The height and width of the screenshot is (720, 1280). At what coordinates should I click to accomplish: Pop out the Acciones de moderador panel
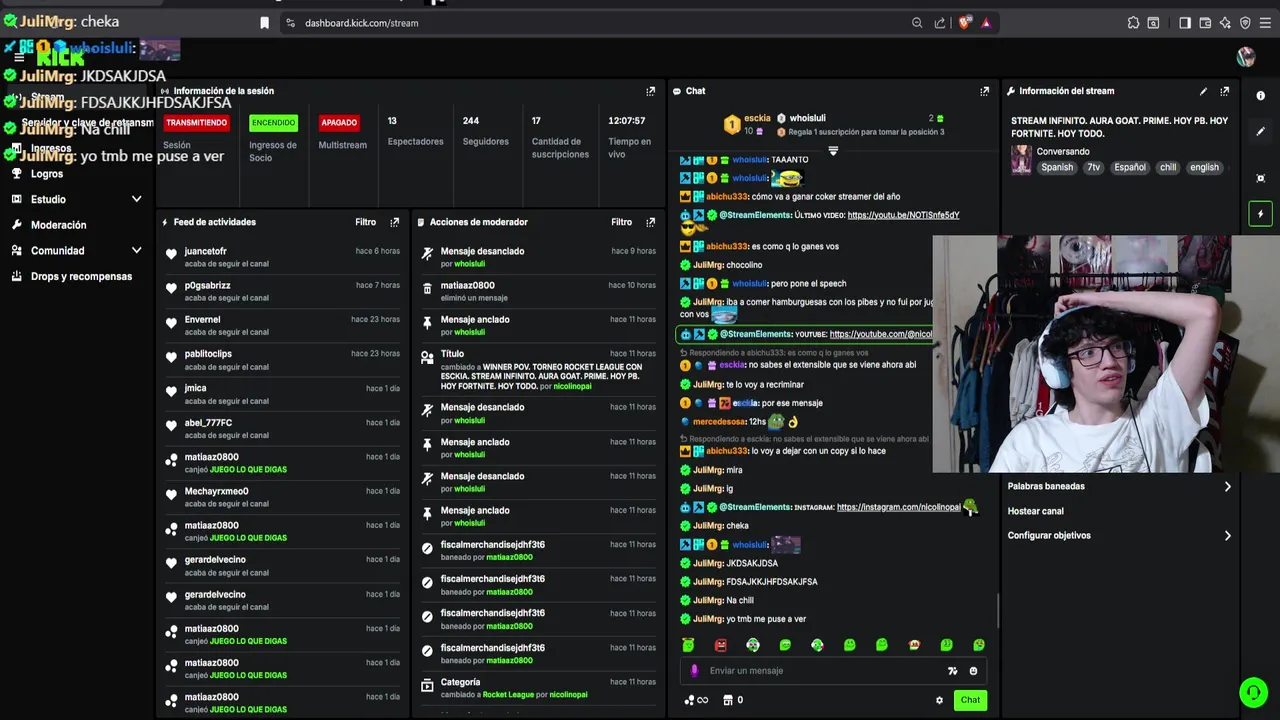(650, 222)
